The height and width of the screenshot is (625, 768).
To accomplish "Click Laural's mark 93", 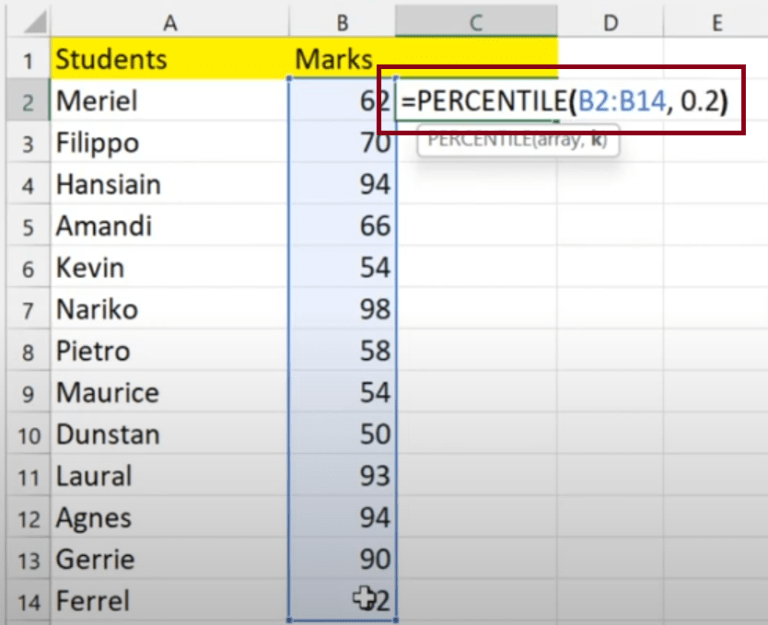I will pos(342,476).
